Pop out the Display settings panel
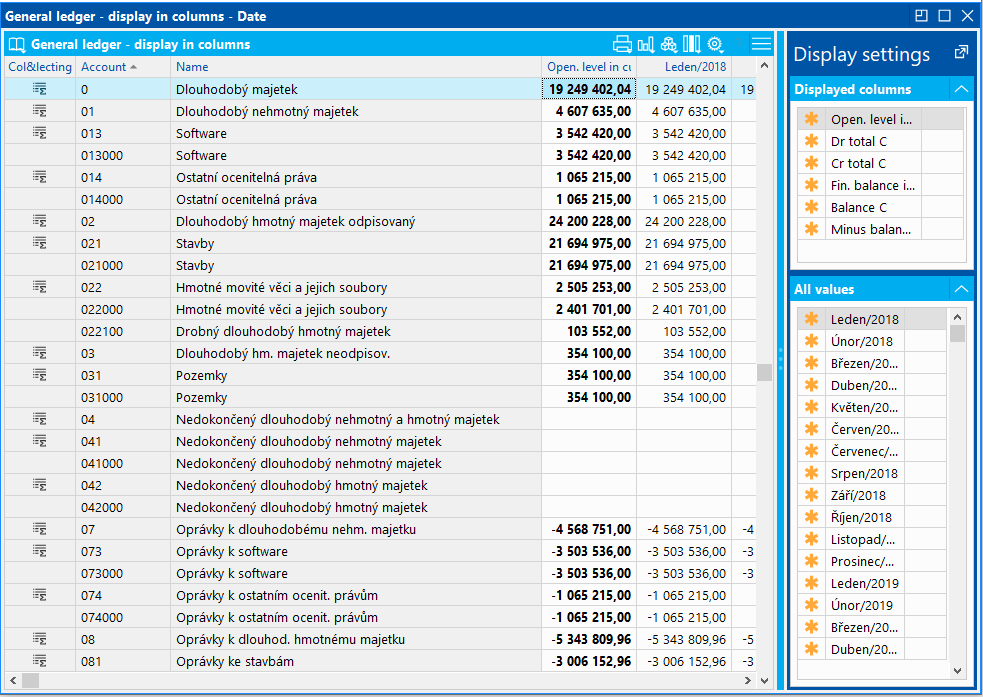 click(960, 53)
